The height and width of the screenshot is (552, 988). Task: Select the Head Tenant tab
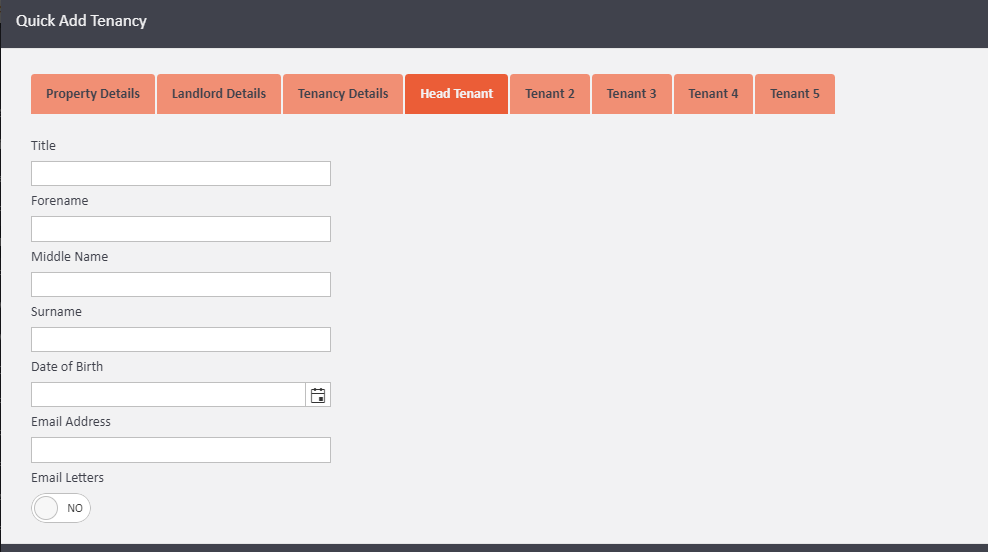[456, 94]
